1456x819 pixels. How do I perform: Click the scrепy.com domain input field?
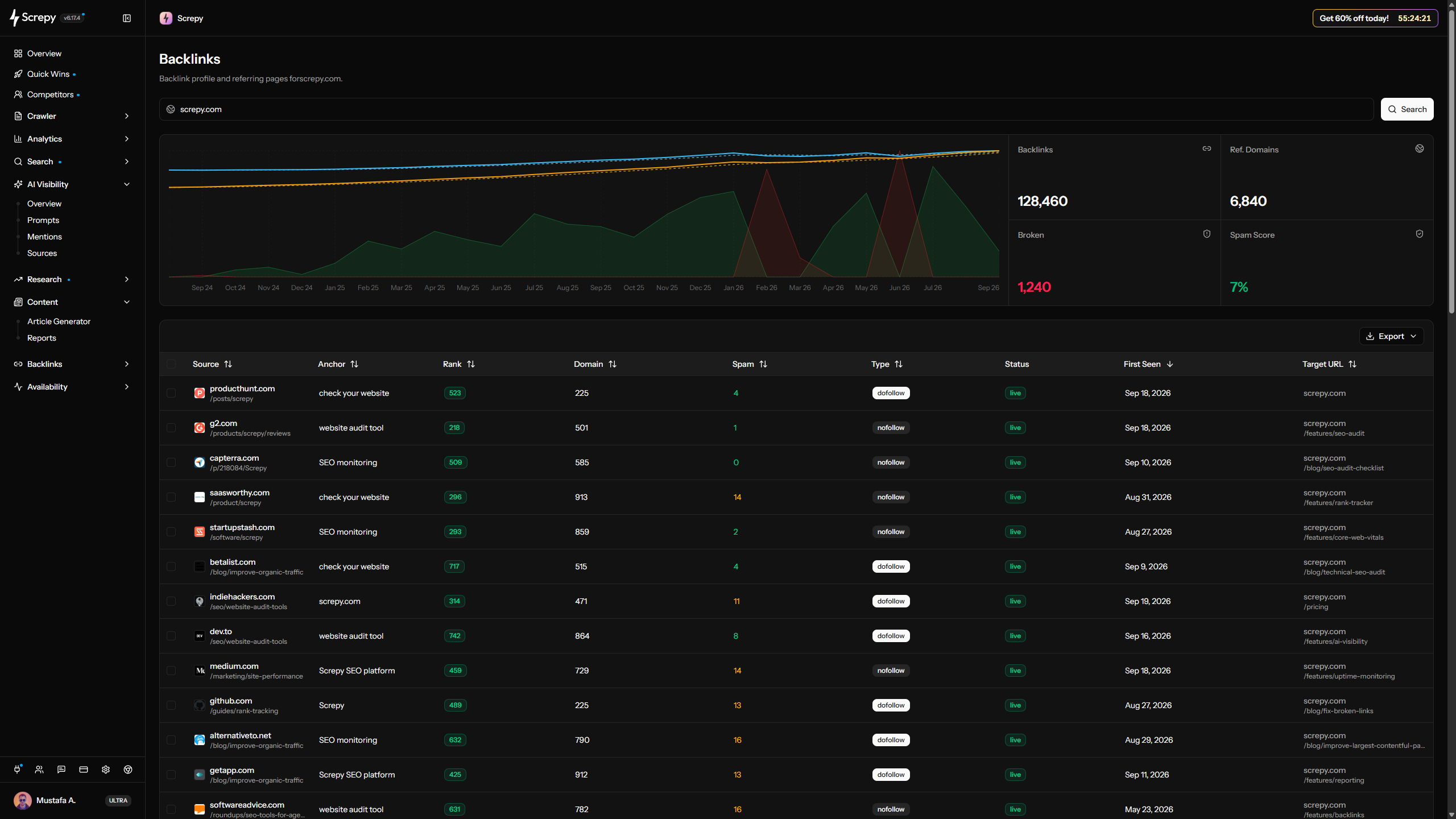coord(766,109)
